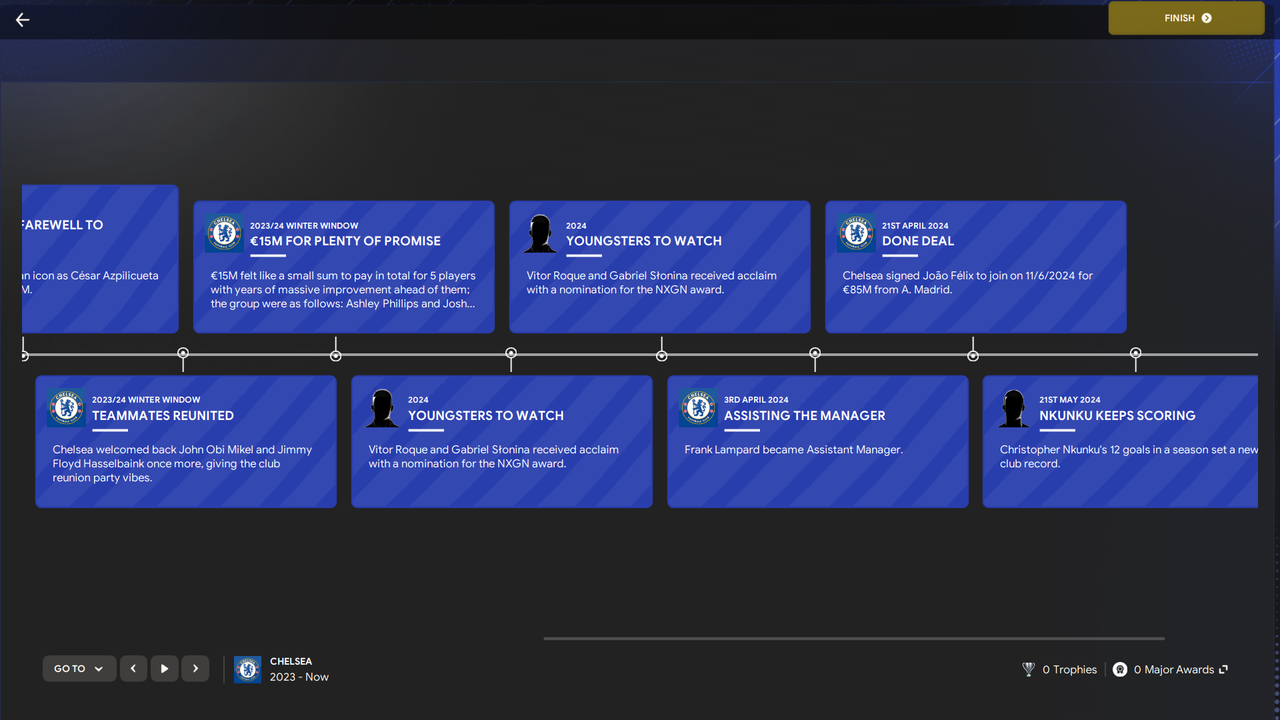The width and height of the screenshot is (1280, 720).
Task: Open the 'NKUNKU KEEPS SCORING' event card
Action: coord(1120,442)
